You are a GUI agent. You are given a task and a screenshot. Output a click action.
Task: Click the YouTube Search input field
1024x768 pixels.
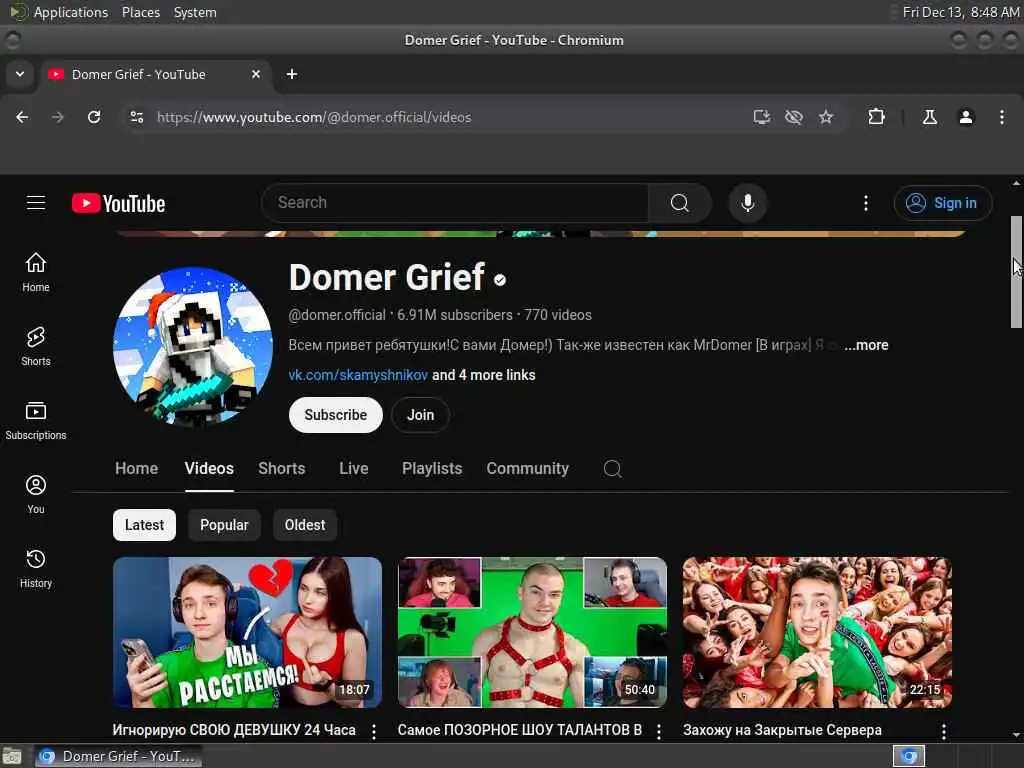[x=455, y=203]
